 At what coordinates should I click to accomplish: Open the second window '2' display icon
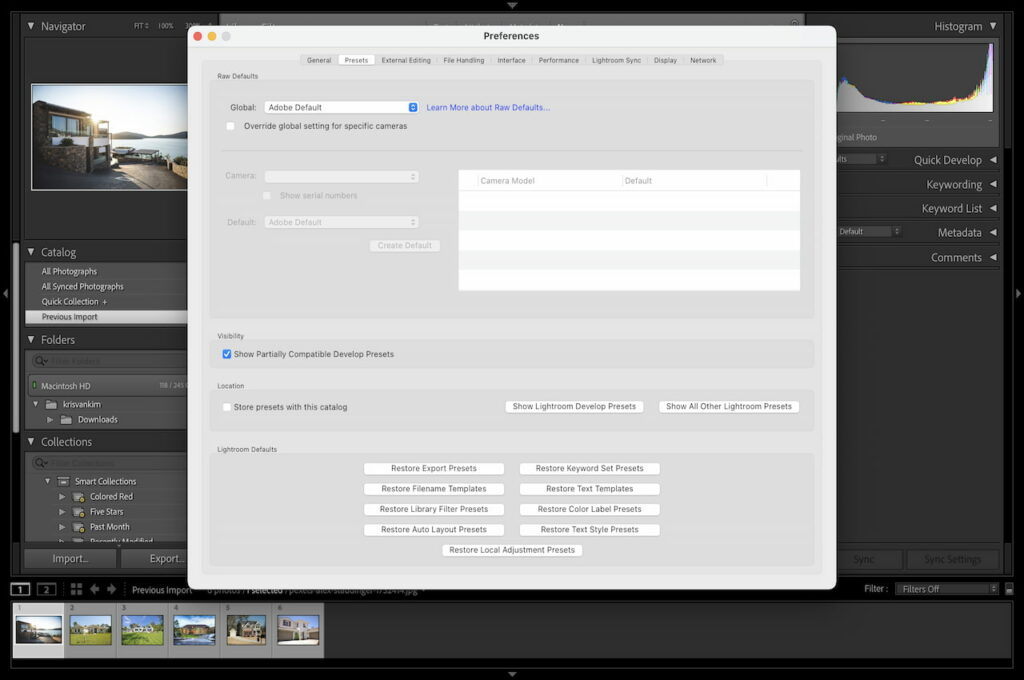click(47, 589)
